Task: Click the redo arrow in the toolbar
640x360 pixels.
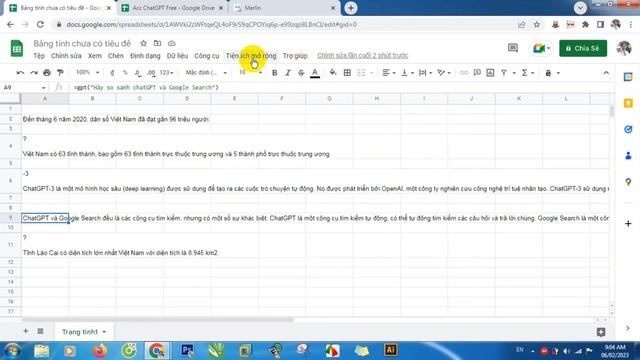Action: 34,73
